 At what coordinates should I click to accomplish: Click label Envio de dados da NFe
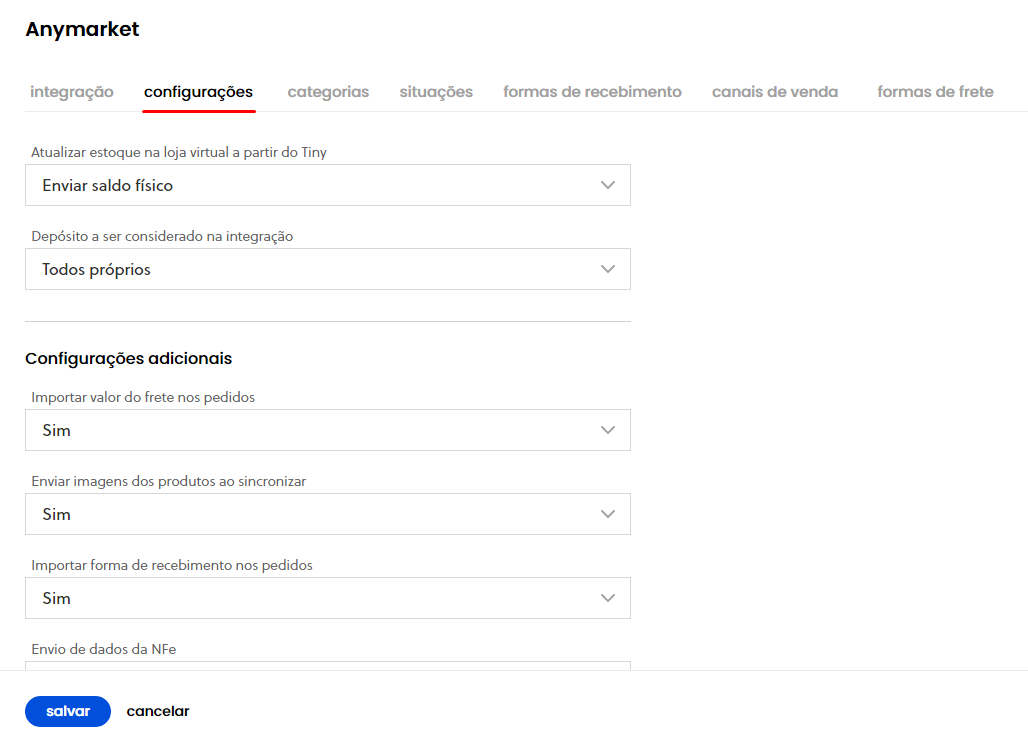104,649
